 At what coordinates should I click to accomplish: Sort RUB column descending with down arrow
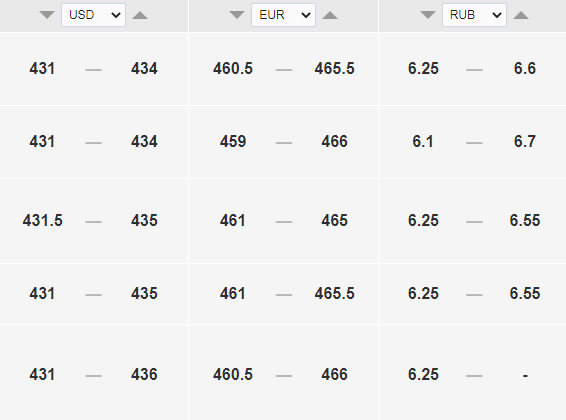[x=428, y=15]
